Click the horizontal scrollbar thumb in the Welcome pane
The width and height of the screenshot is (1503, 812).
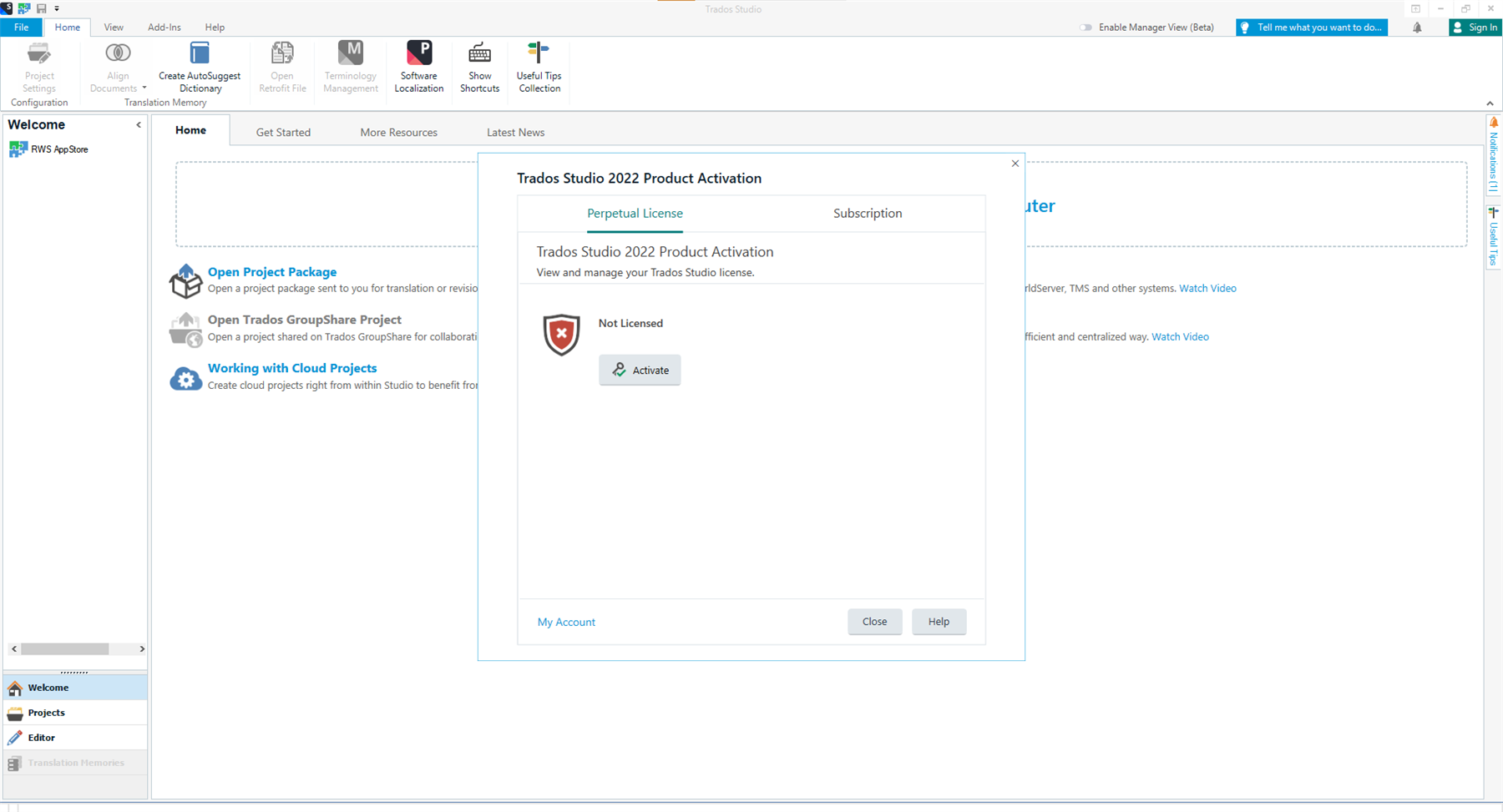pos(65,648)
